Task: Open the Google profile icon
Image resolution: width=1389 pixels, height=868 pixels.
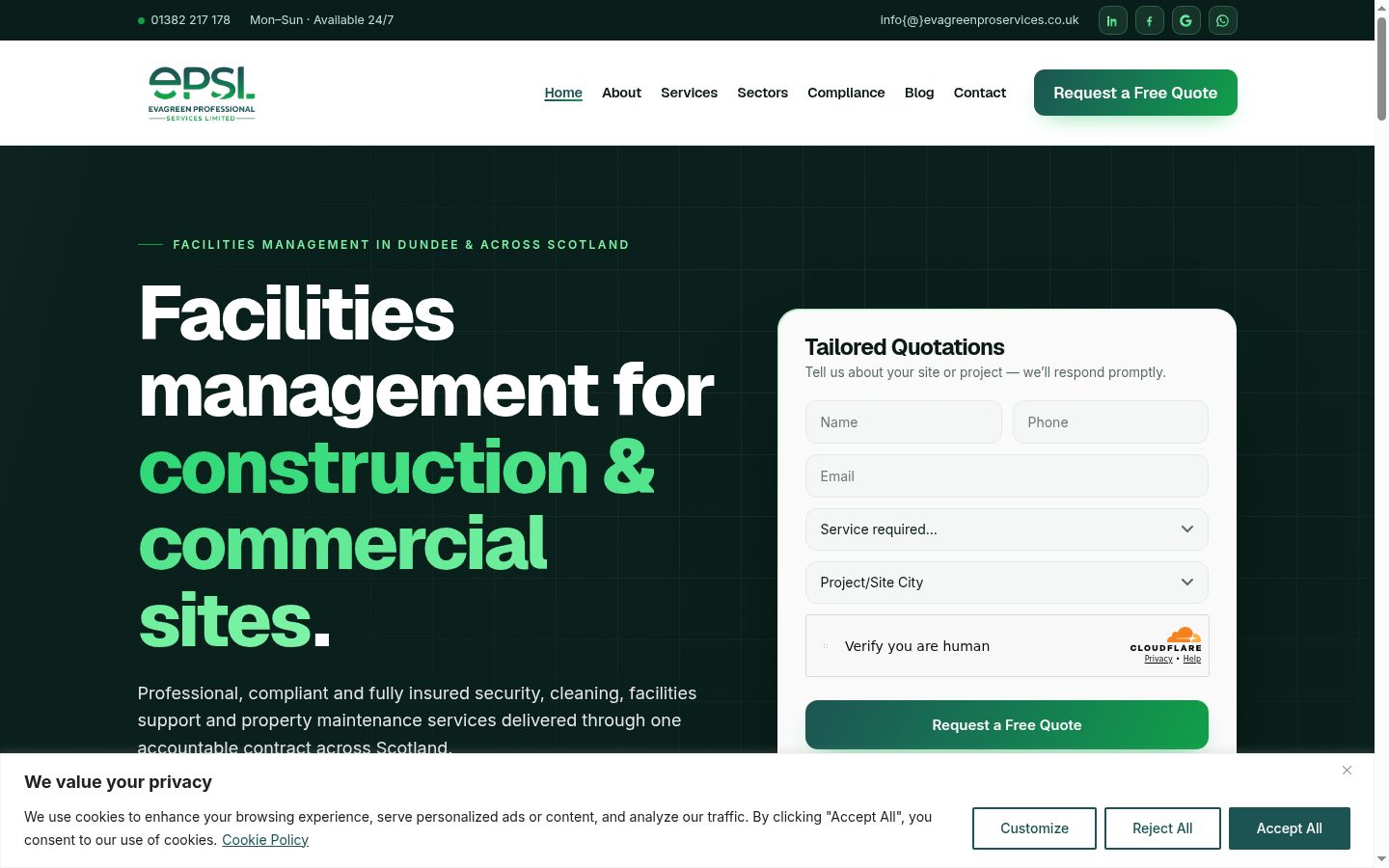Action: (x=1185, y=20)
